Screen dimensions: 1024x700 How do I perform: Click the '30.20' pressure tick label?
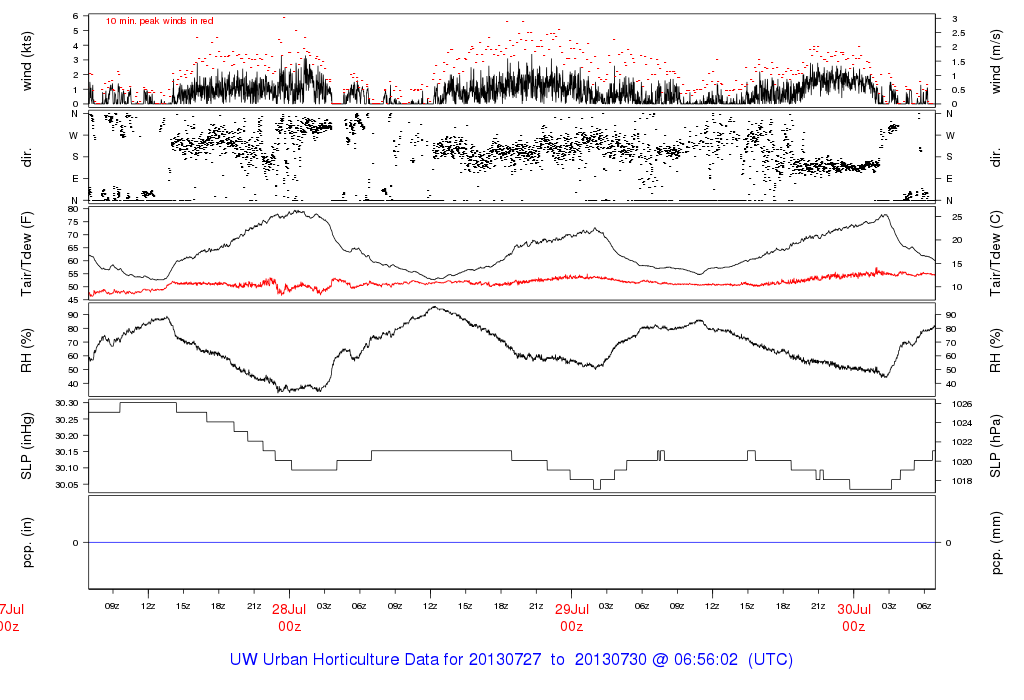click(x=67, y=436)
